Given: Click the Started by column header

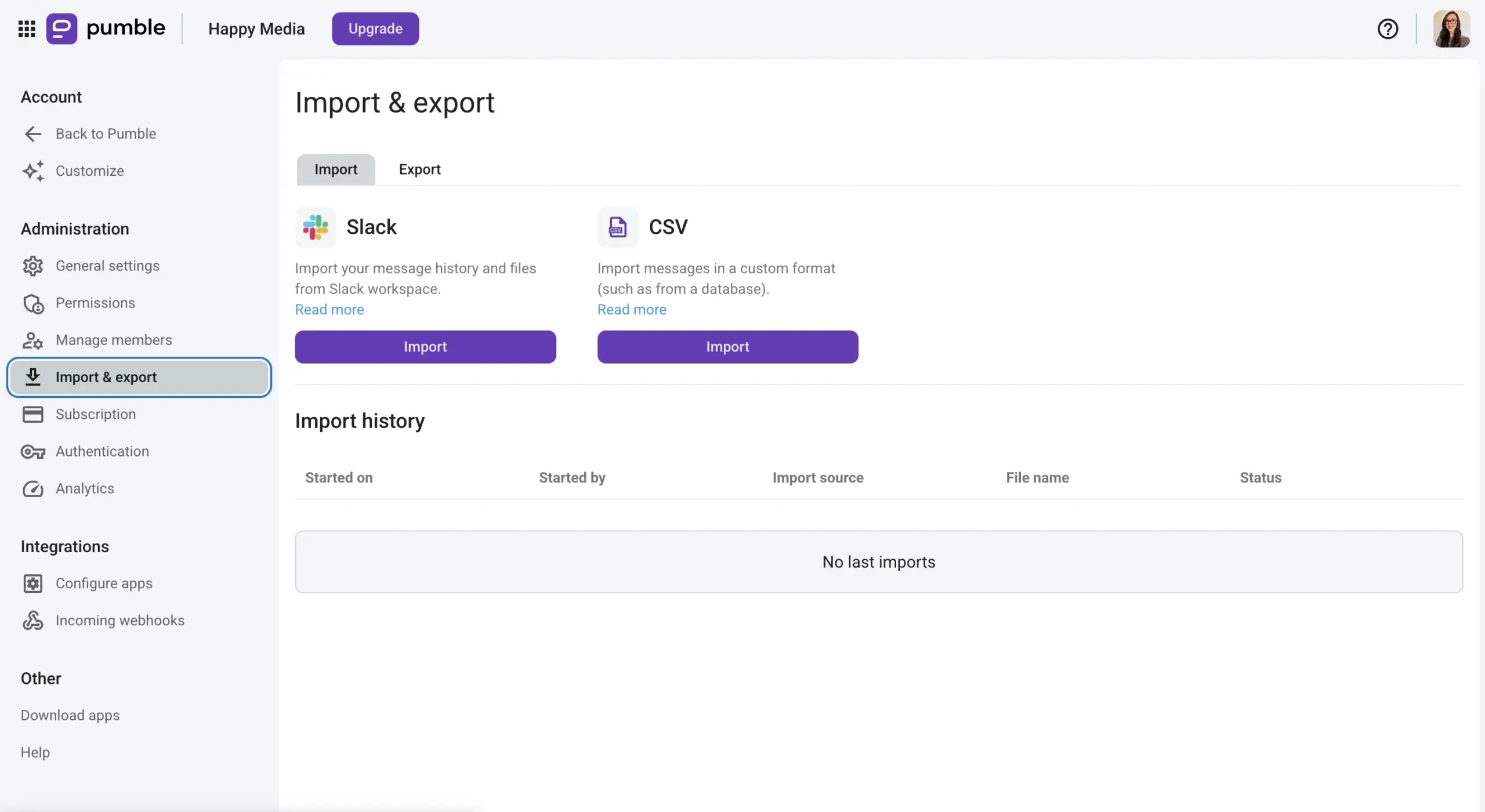Looking at the screenshot, I should coord(572,477).
